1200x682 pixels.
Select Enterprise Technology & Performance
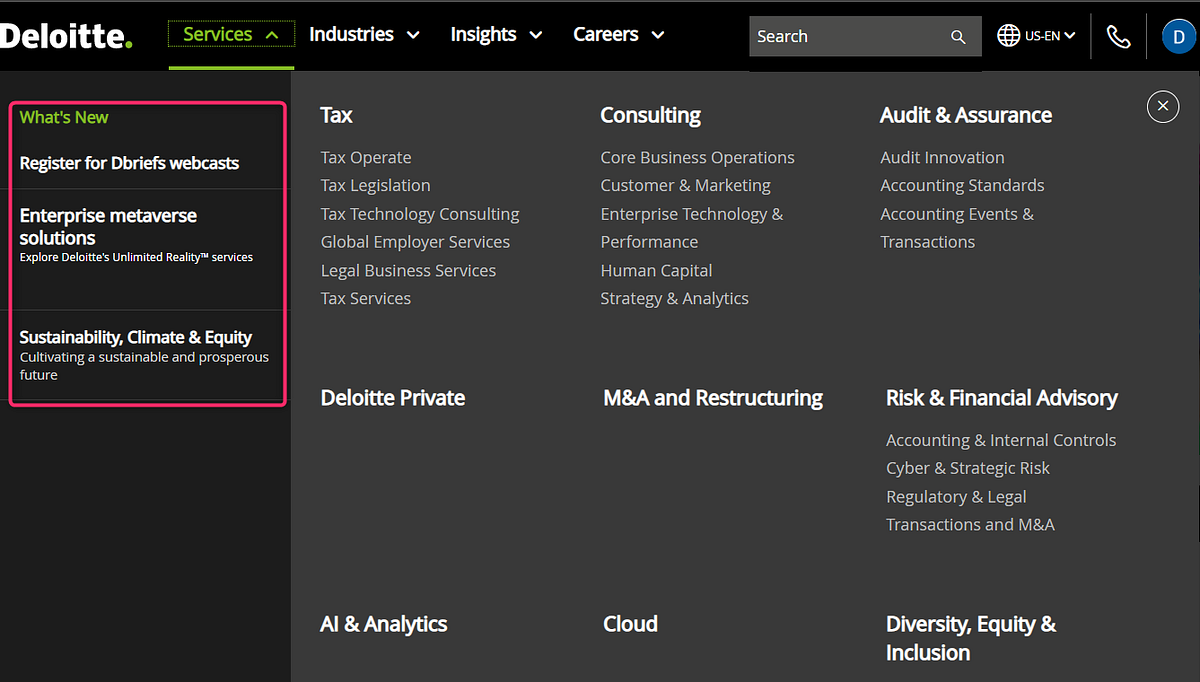point(692,228)
